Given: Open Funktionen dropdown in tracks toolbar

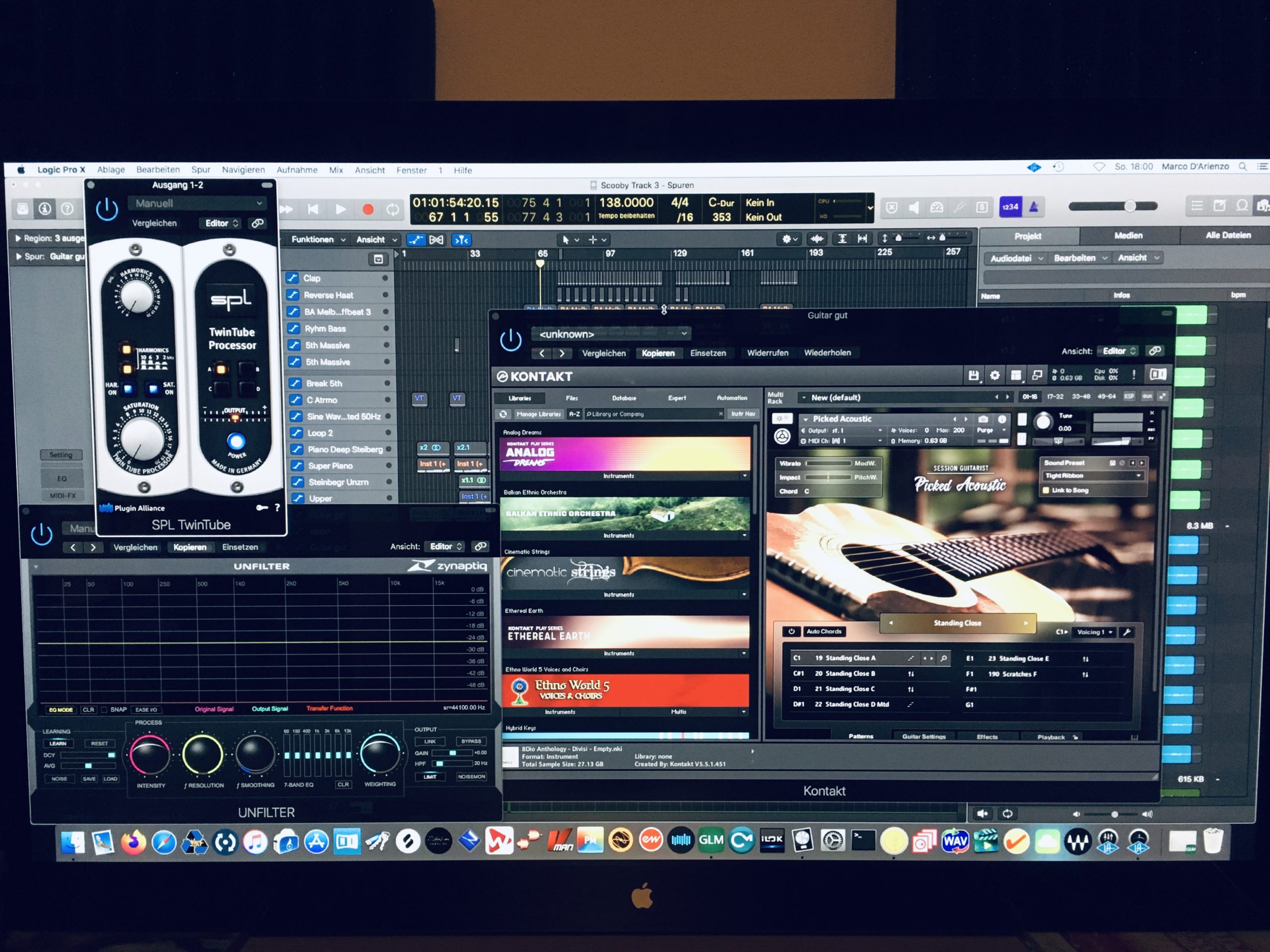Looking at the screenshot, I should click(318, 239).
